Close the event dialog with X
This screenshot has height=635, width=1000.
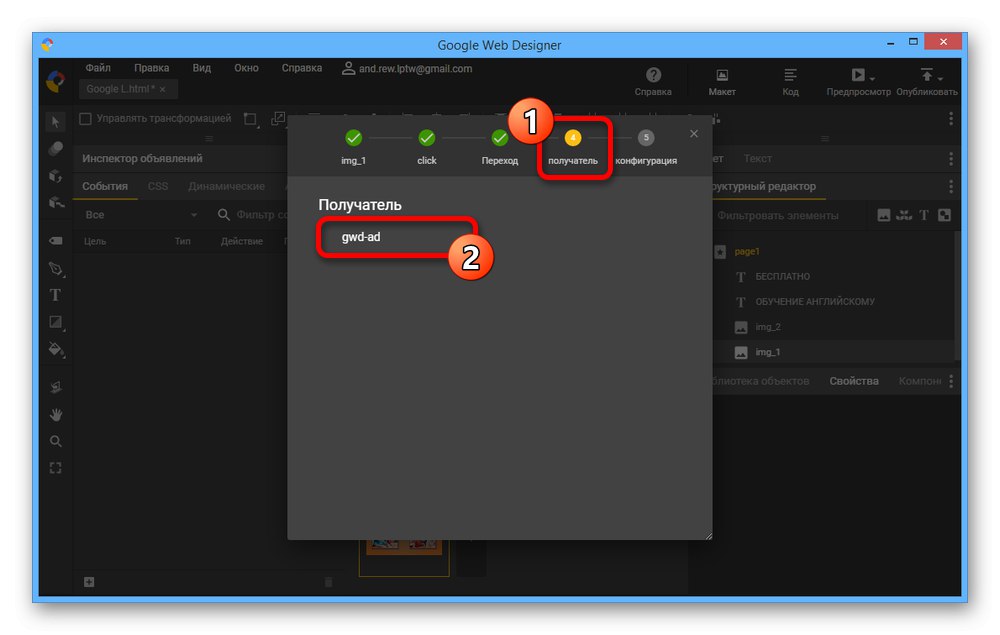(x=694, y=134)
